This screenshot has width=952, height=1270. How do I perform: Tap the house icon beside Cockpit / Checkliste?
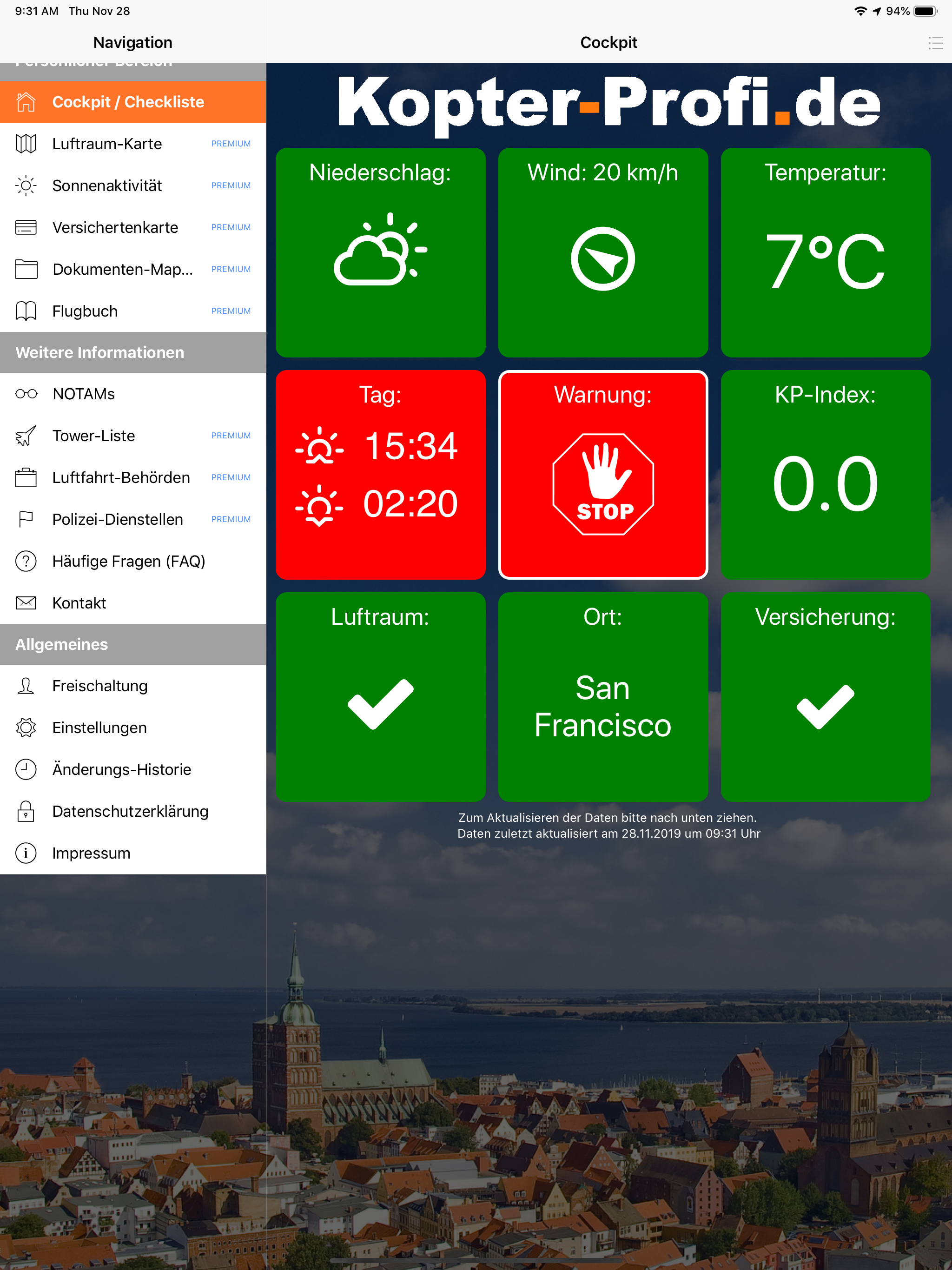click(26, 102)
